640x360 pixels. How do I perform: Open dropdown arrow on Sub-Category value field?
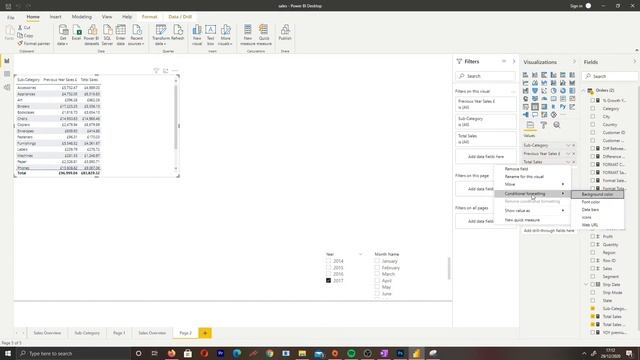[x=568, y=145]
